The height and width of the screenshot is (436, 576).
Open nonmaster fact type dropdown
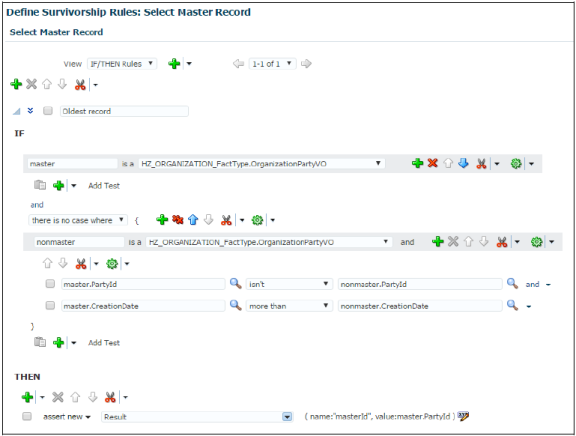[x=269, y=242]
